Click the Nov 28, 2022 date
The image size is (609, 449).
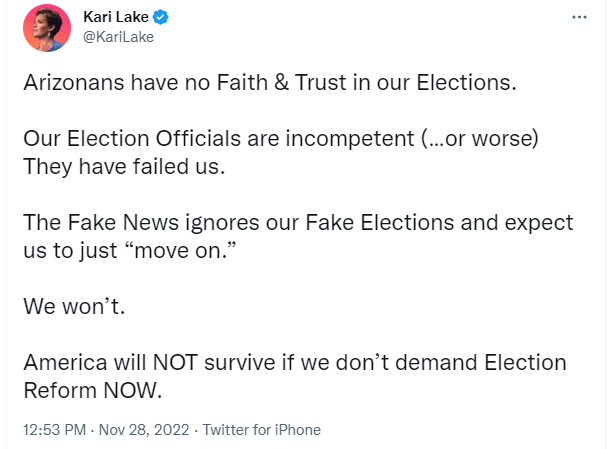pos(142,430)
